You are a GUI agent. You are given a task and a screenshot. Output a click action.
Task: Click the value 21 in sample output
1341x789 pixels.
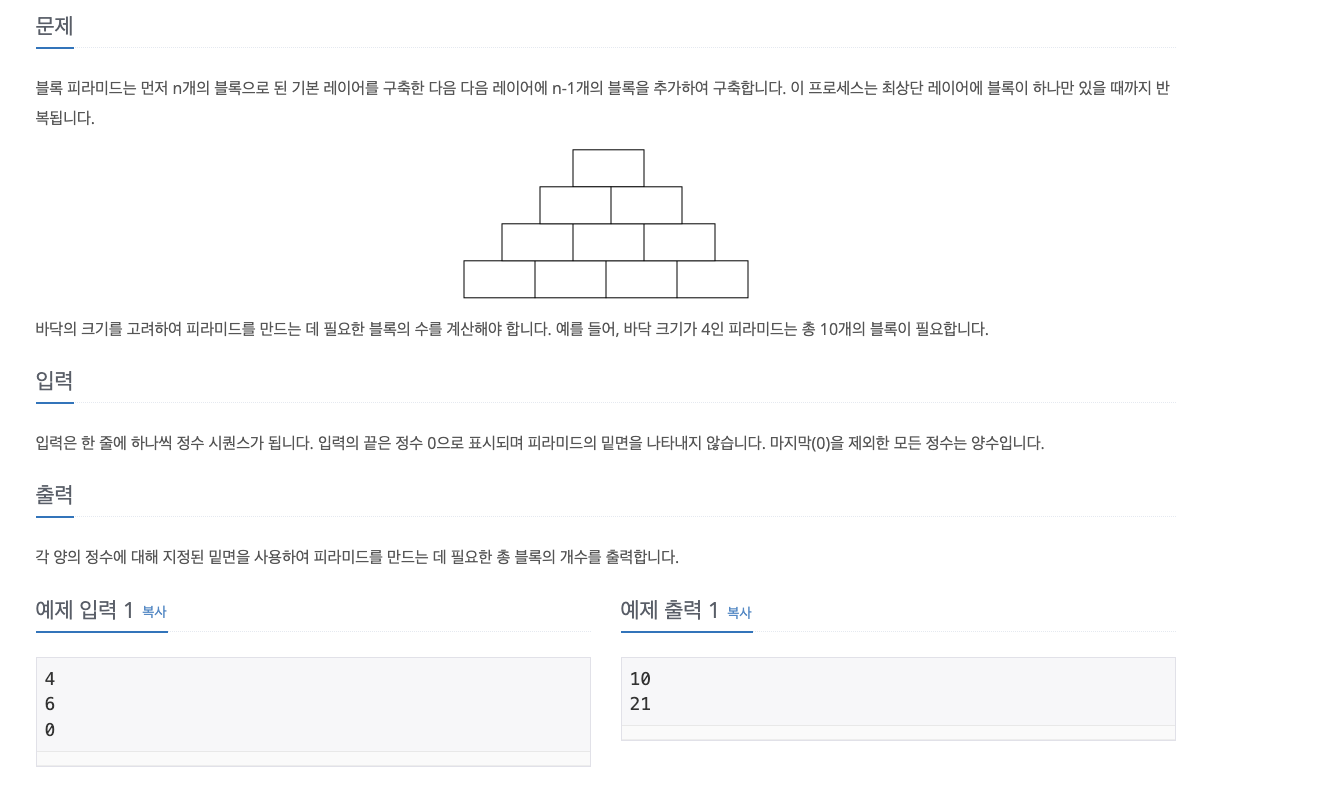[x=640, y=704]
